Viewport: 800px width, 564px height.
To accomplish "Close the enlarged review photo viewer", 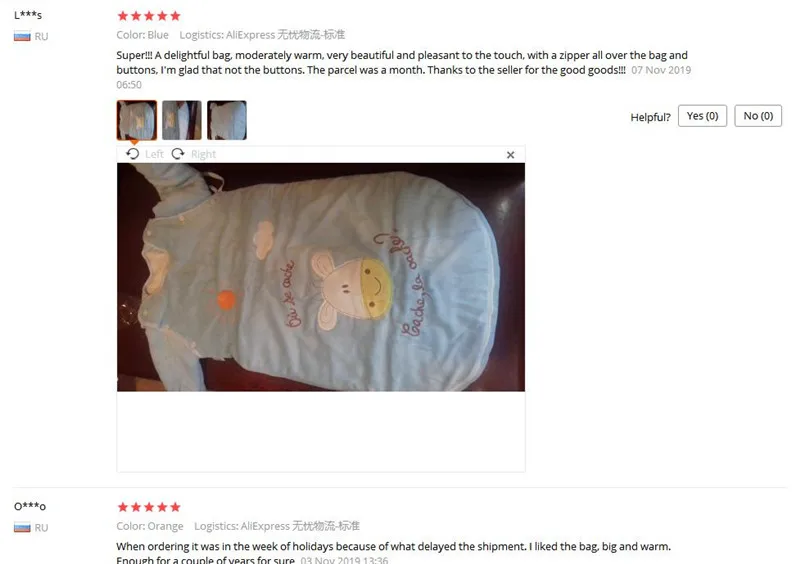I will coord(510,155).
